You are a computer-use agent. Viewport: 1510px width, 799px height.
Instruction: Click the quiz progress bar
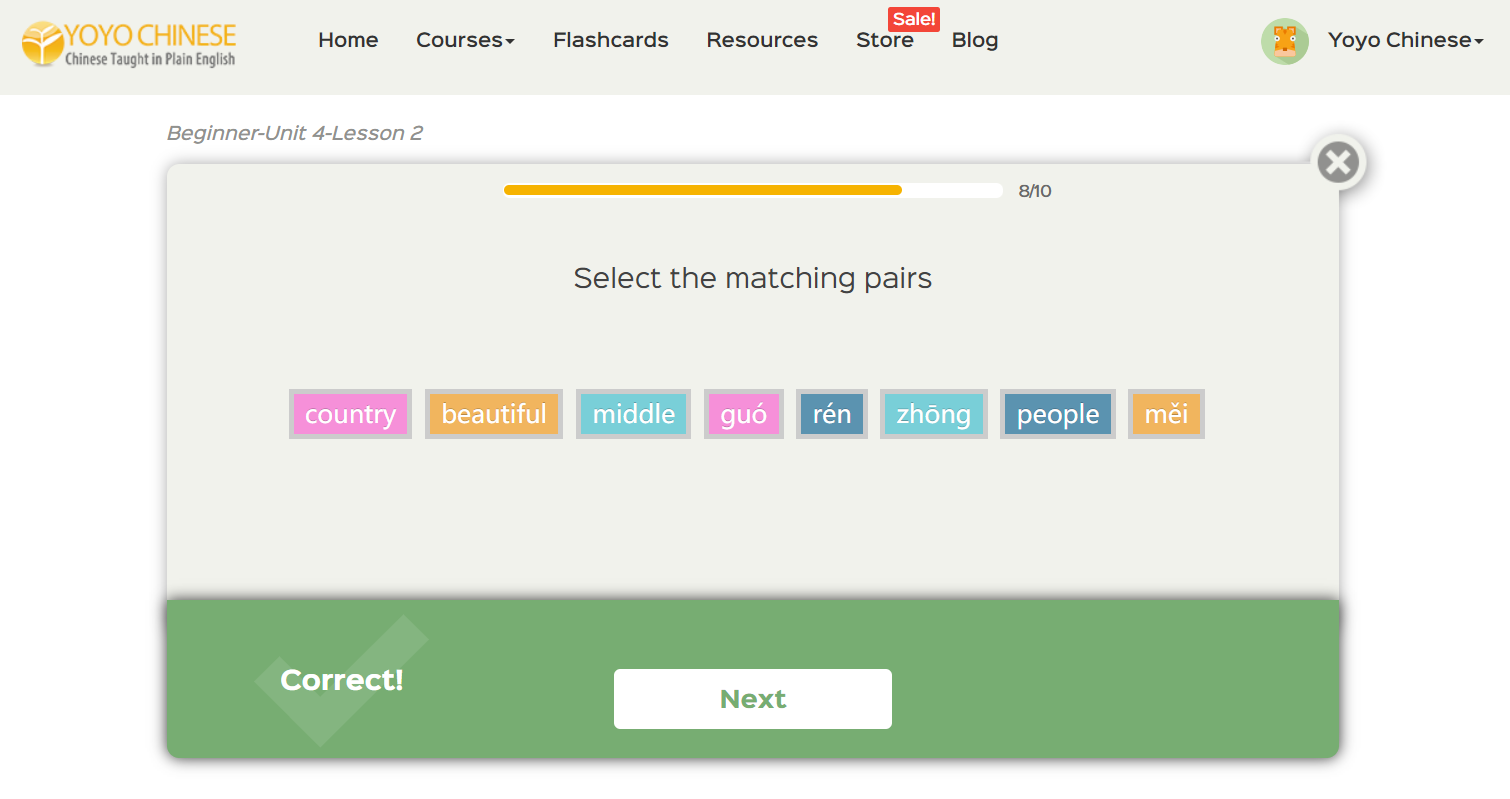click(x=752, y=191)
